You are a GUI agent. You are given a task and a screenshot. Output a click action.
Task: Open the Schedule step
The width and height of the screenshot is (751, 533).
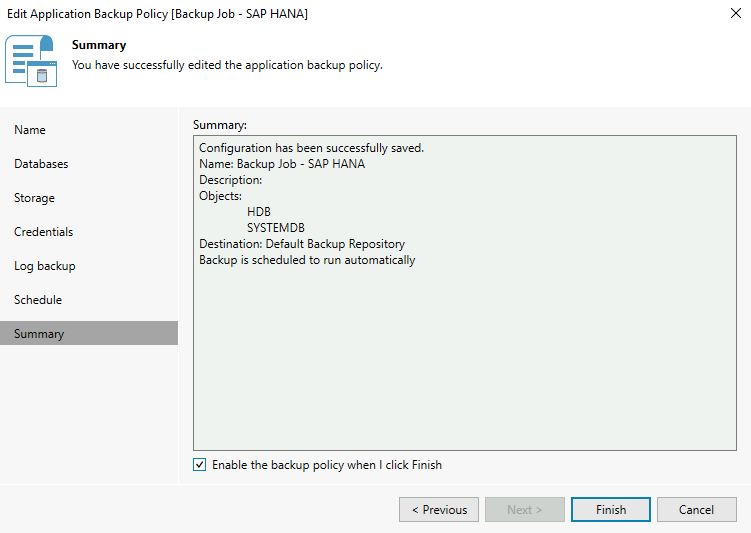coord(38,300)
